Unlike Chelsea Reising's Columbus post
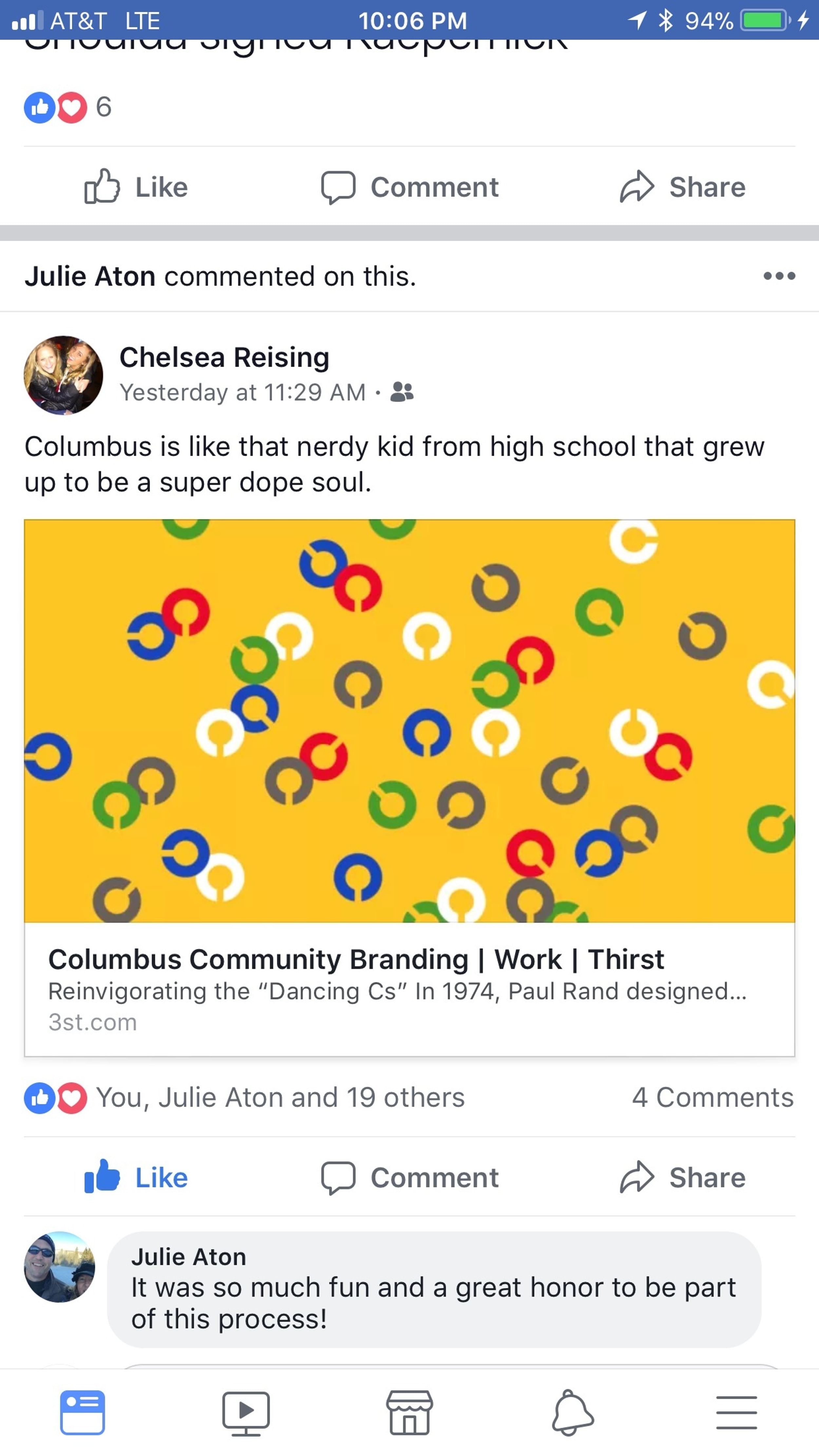Viewport: 819px width, 1456px height. click(x=136, y=1177)
